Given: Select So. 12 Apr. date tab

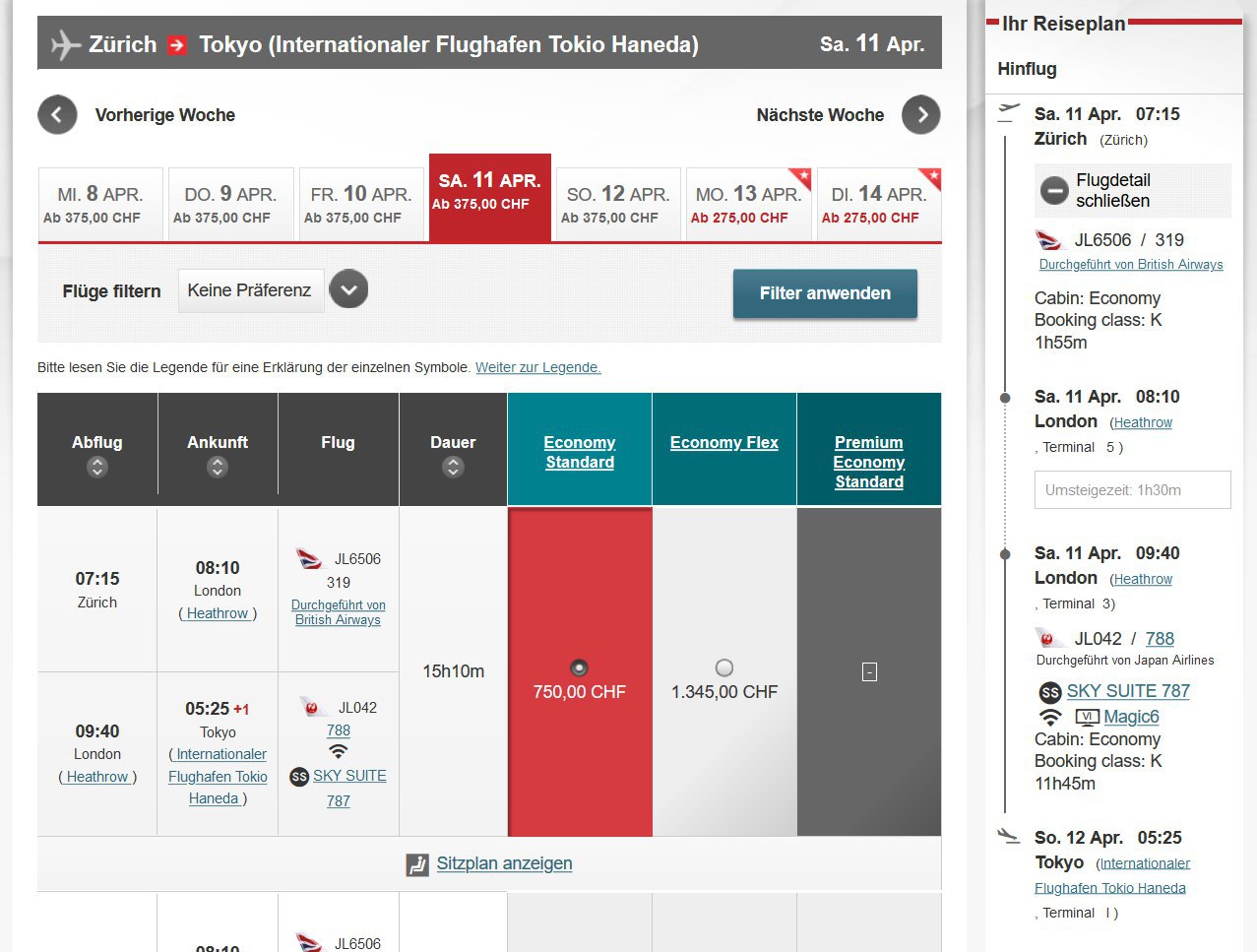Looking at the screenshot, I should pos(618,205).
